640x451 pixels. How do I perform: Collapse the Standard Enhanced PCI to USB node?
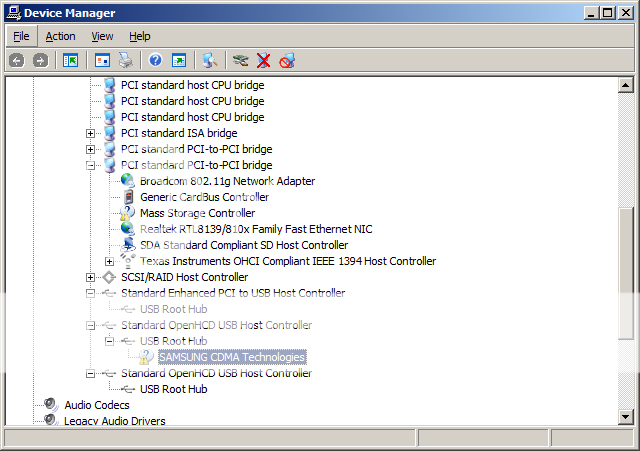(x=91, y=293)
